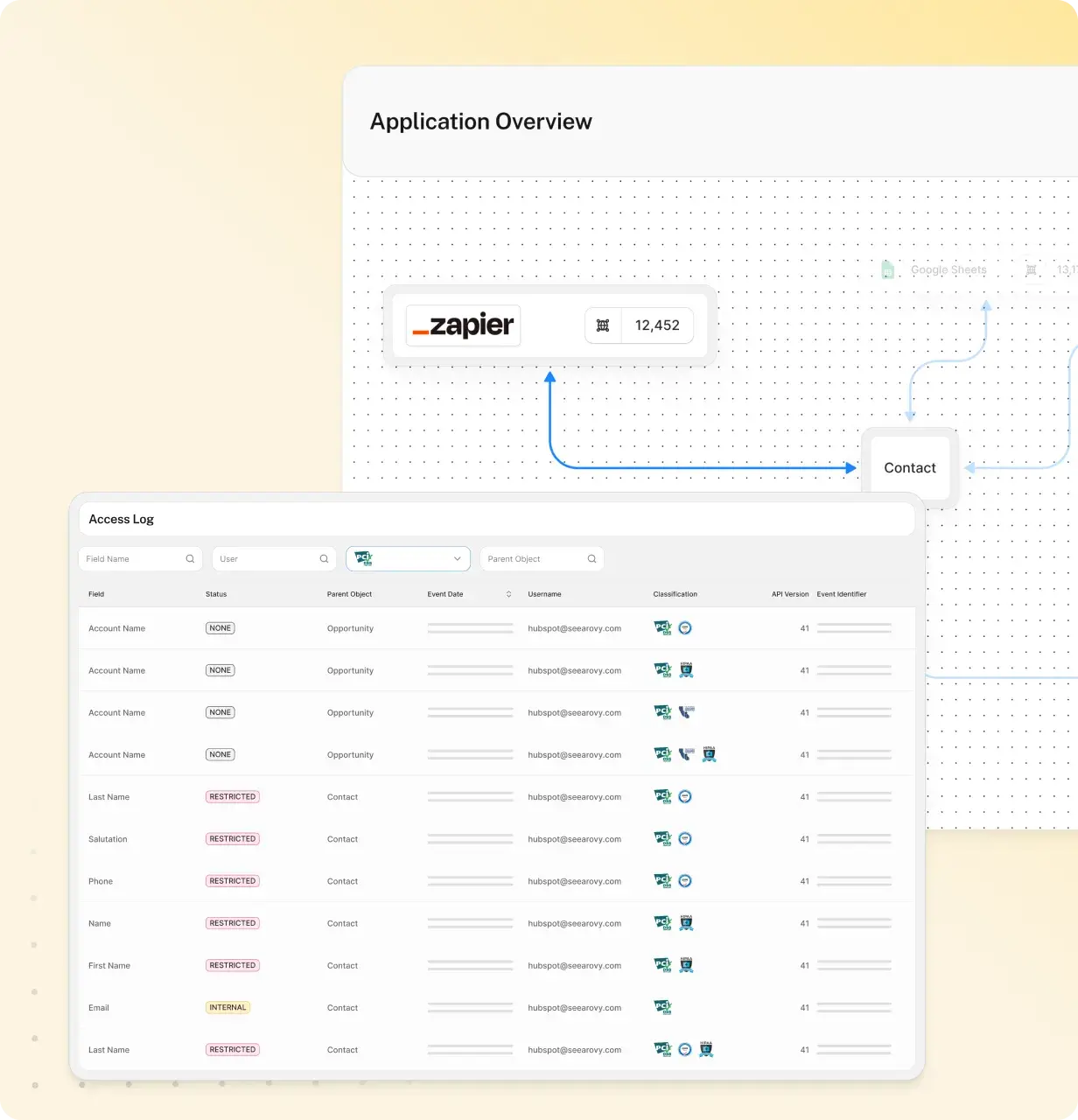Click the Classification column header

point(675,594)
